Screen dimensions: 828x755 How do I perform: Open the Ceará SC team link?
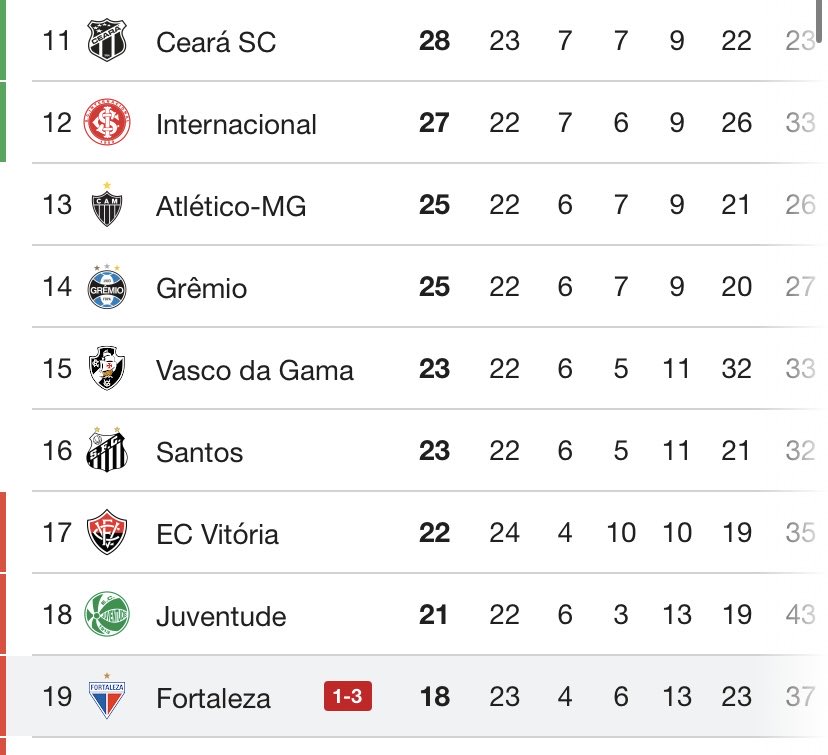(x=216, y=42)
